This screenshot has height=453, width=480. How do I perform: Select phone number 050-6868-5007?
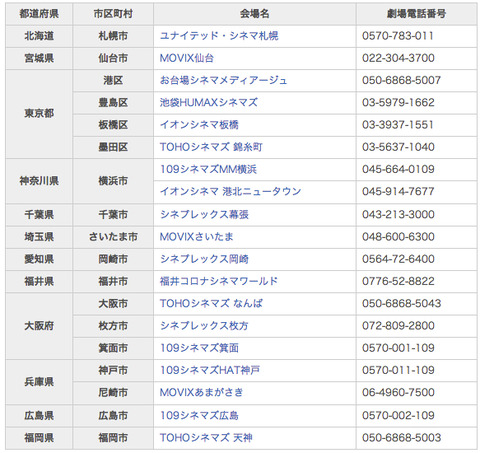coord(401,80)
